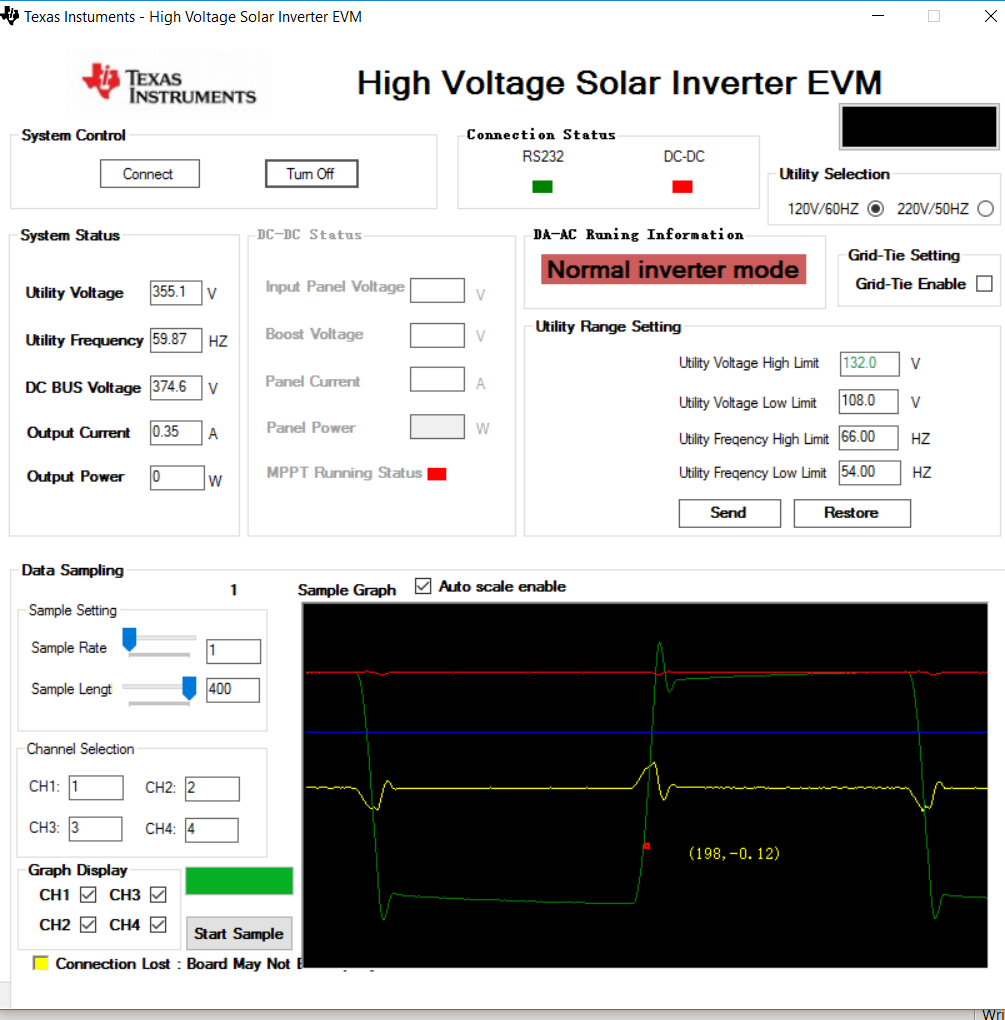Click the Panel Power field
Viewport: 1005px width, 1020px height.
click(437, 427)
